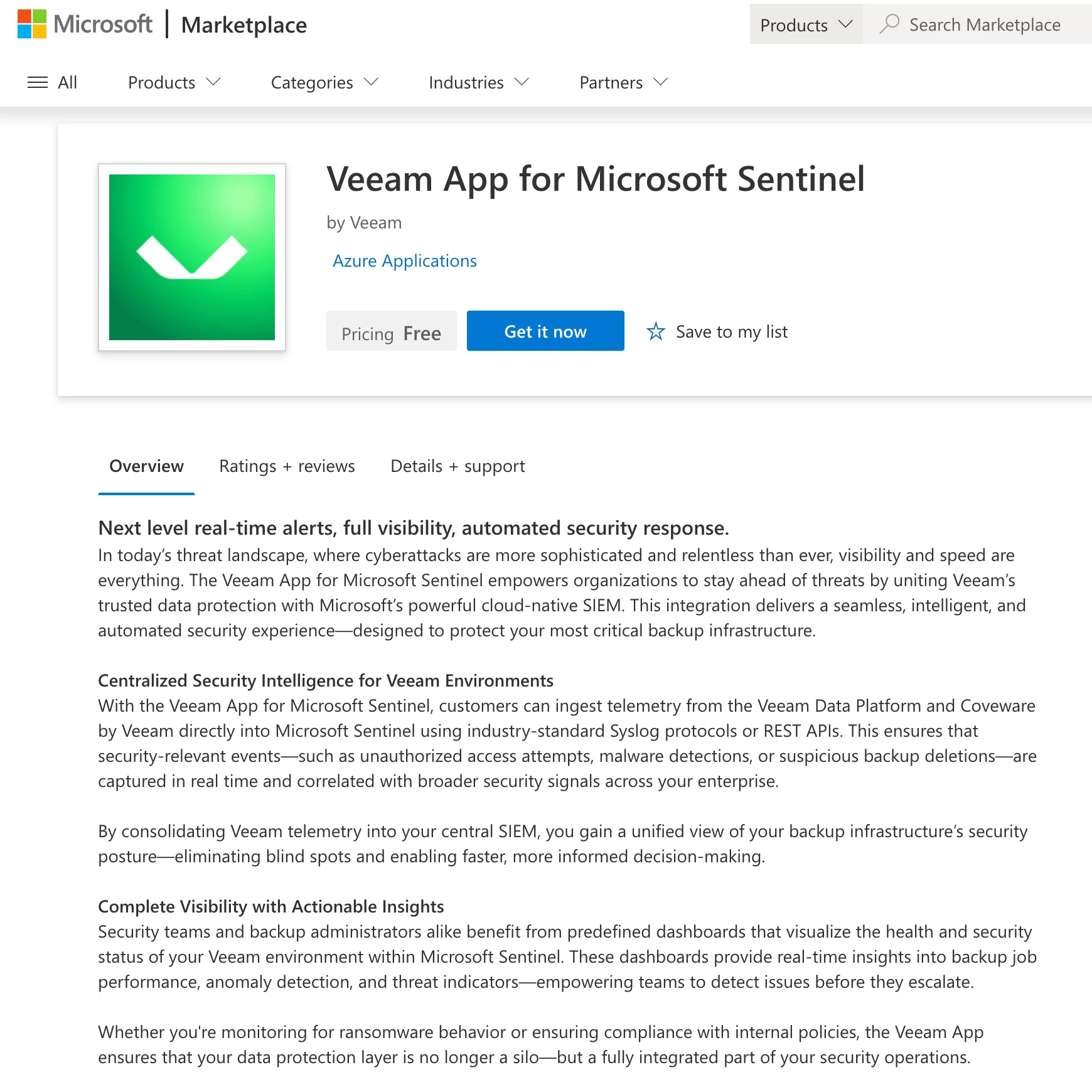The height and width of the screenshot is (1092, 1092).
Task: Toggle Save to my list
Action: click(731, 331)
